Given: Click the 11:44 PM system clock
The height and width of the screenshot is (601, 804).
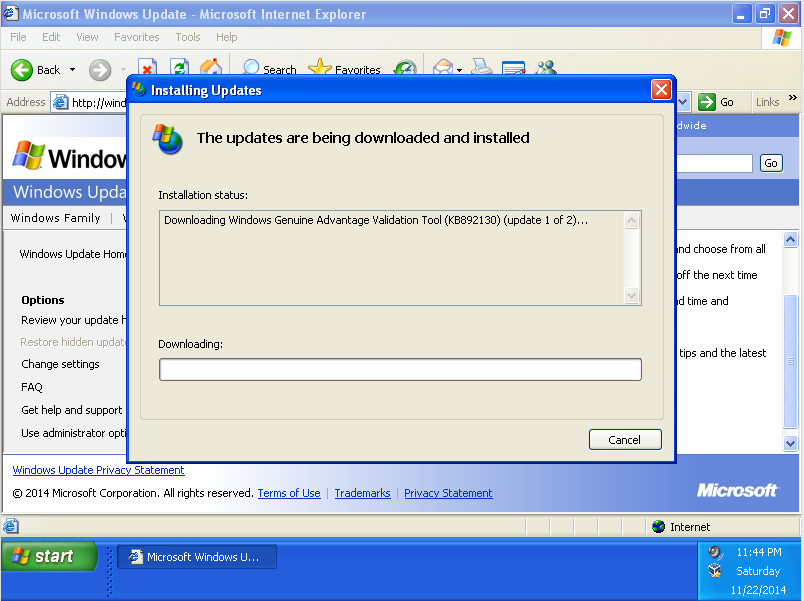Looking at the screenshot, I should click(759, 552).
